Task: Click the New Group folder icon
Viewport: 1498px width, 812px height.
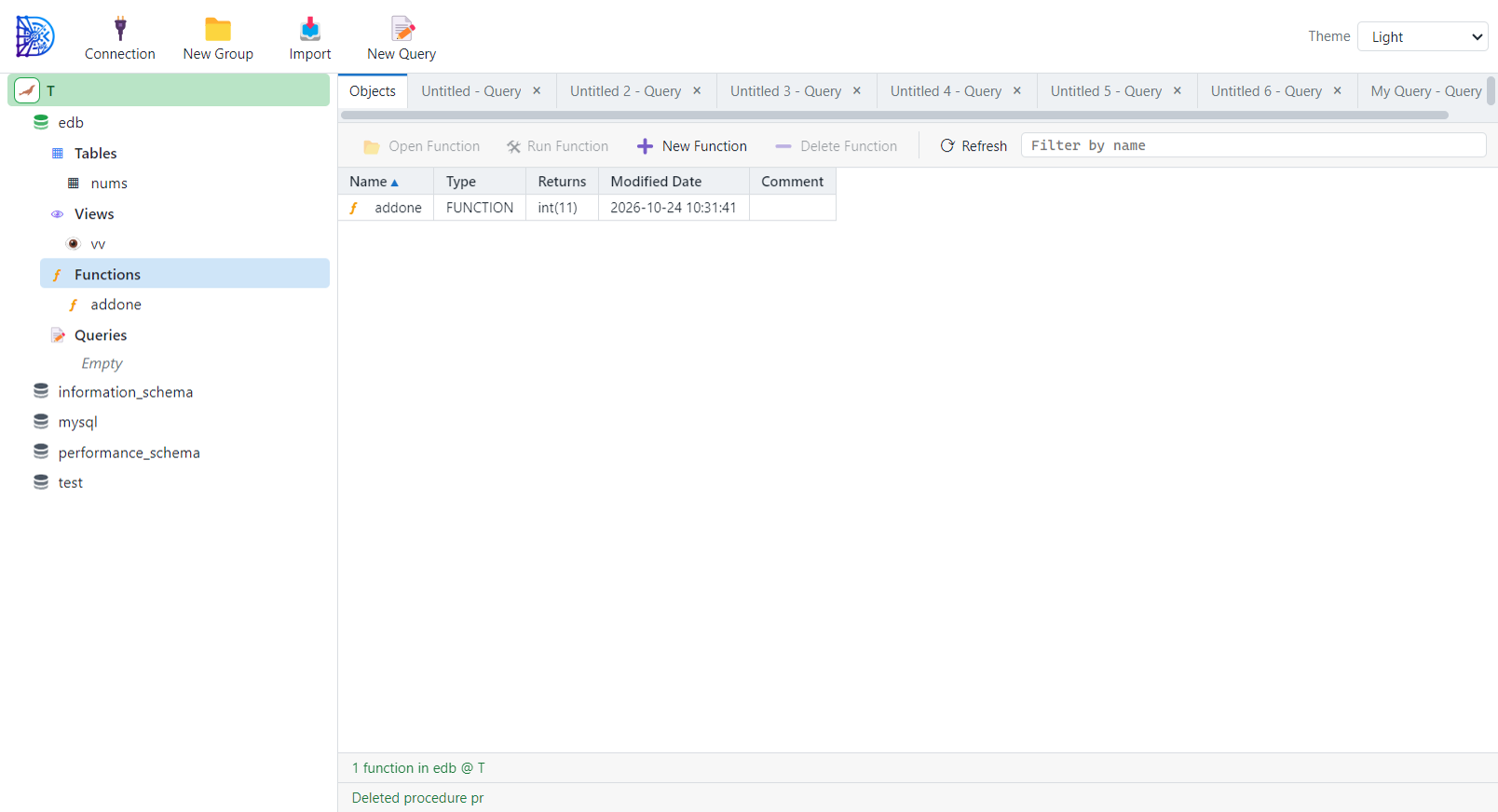Action: [x=218, y=29]
